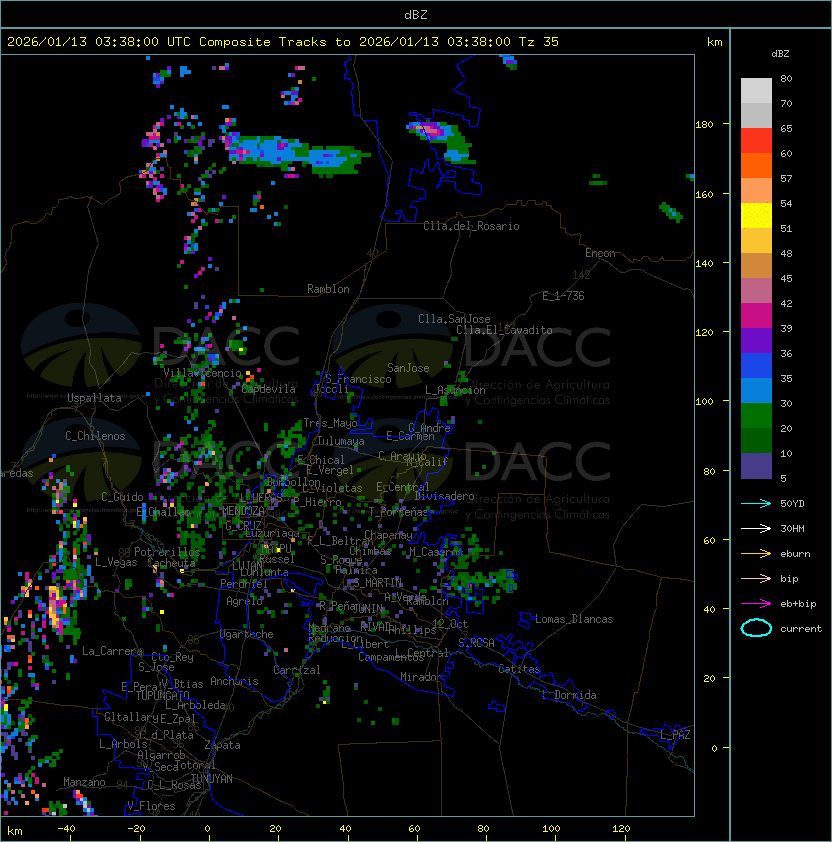
Task: Click the pink bip arrow in legend
Action: tap(756, 579)
